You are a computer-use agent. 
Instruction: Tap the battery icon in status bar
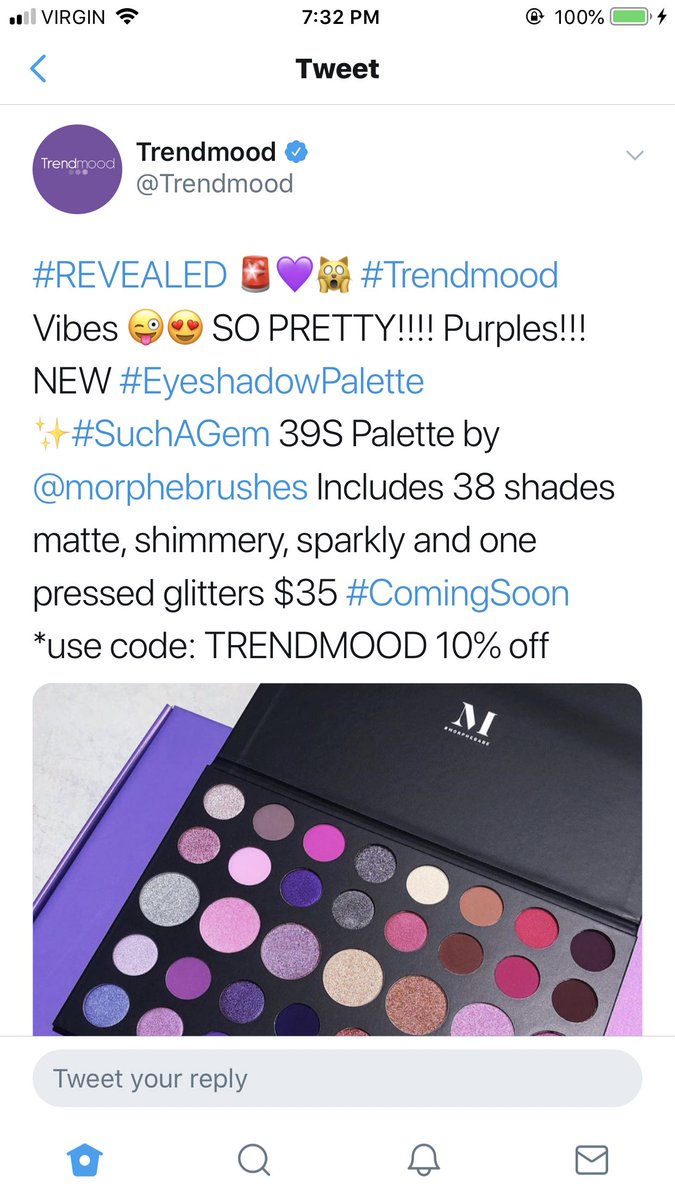pyautogui.click(x=629, y=17)
